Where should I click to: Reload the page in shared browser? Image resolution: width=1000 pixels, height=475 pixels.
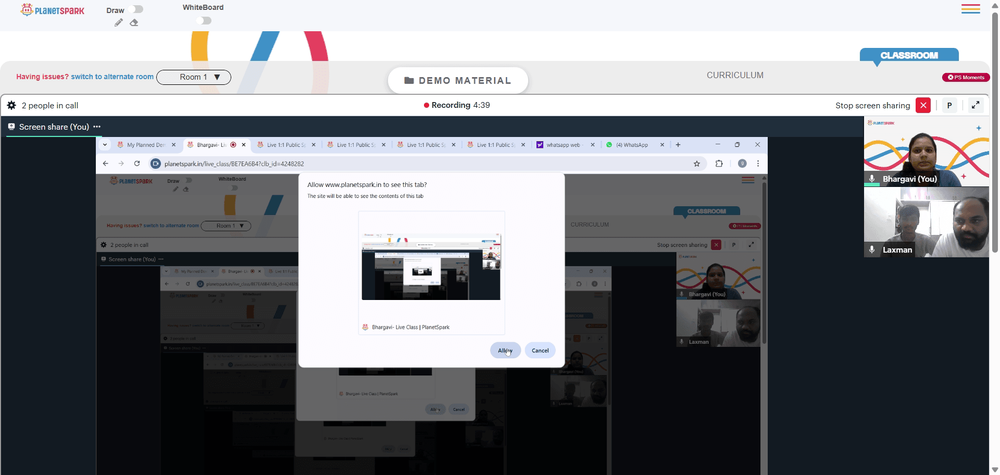tap(136, 164)
